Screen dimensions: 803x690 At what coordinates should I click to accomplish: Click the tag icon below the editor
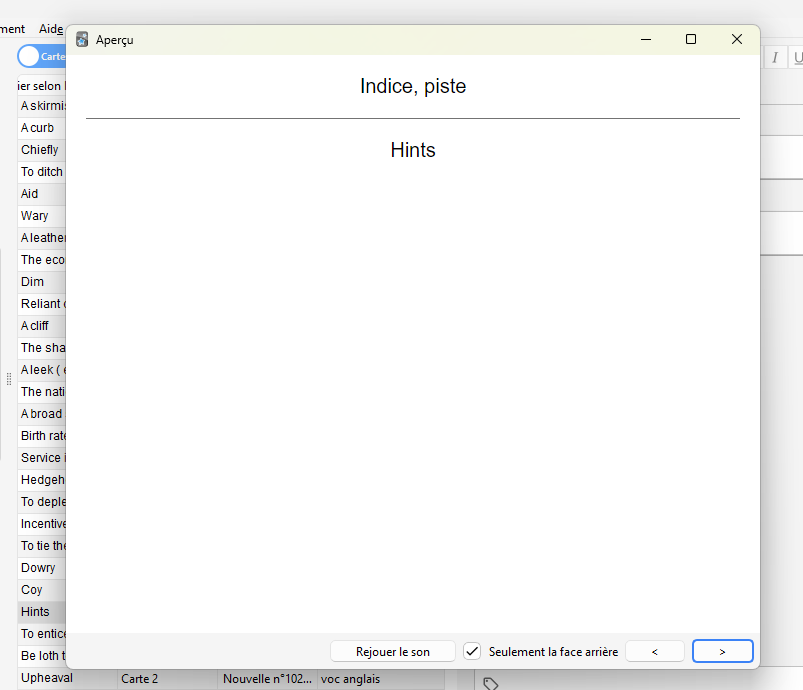point(490,684)
